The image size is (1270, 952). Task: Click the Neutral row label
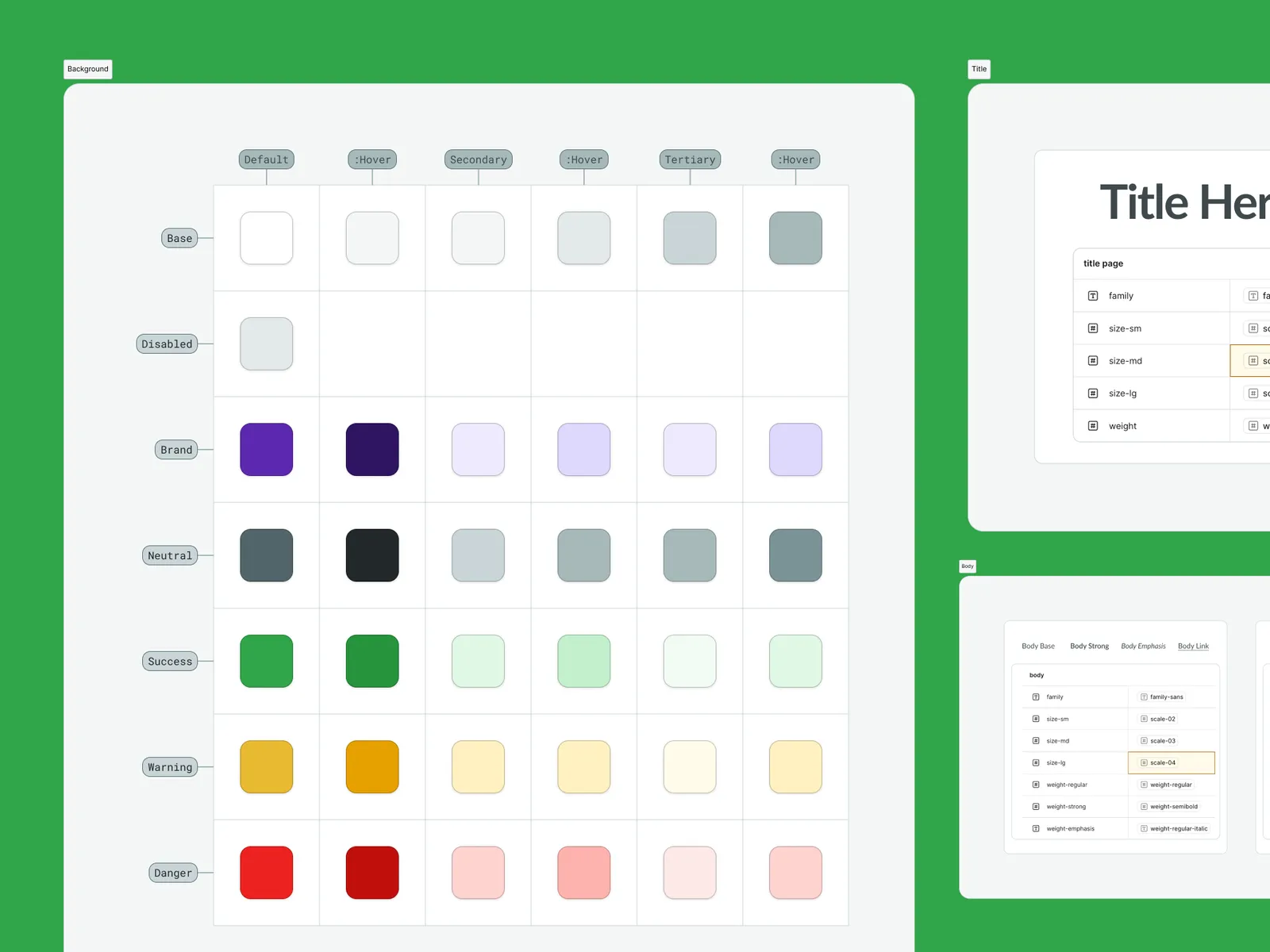170,555
